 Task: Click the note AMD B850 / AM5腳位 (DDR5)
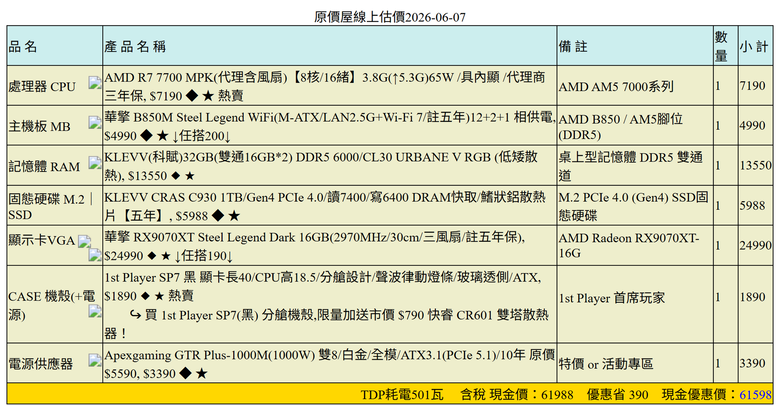tap(621, 126)
